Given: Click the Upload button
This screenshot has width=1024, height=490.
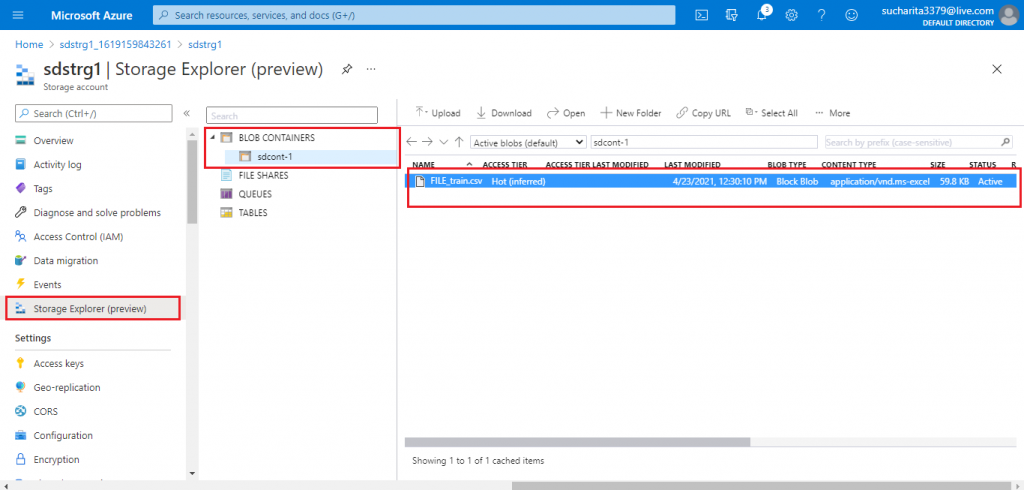Looking at the screenshot, I should [438, 113].
